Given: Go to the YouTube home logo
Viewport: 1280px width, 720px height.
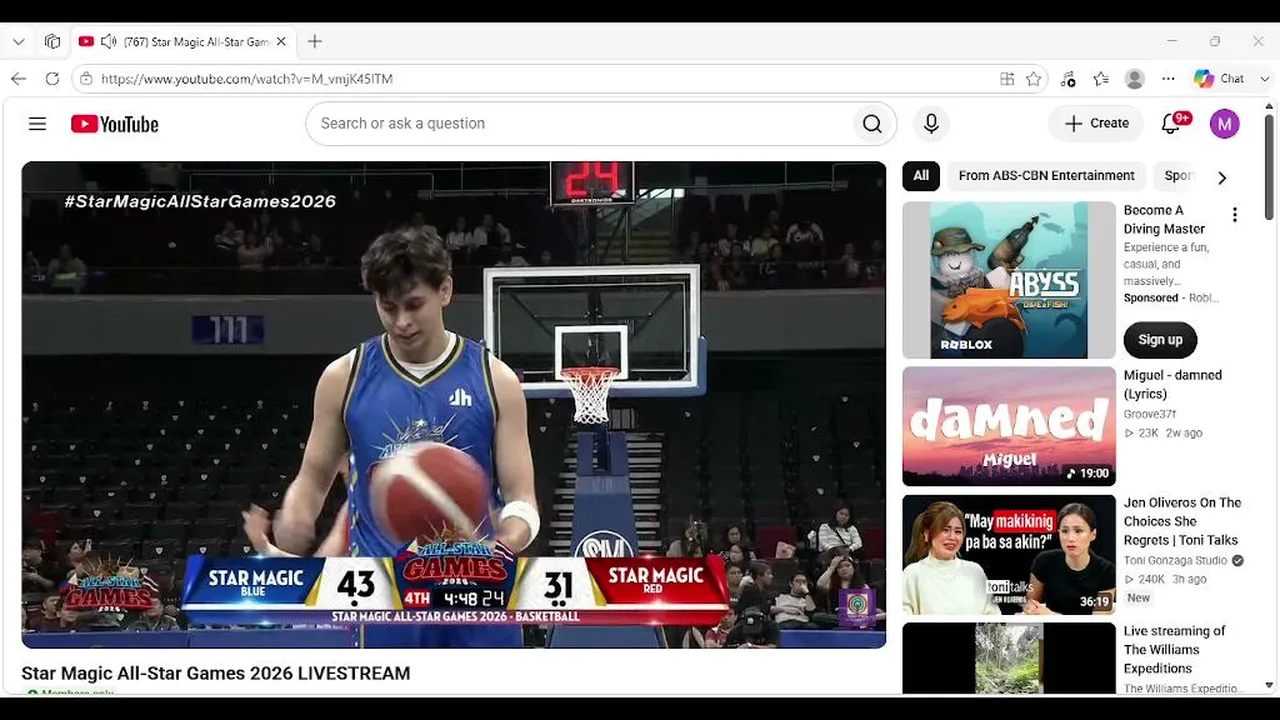Looking at the screenshot, I should pyautogui.click(x=115, y=124).
